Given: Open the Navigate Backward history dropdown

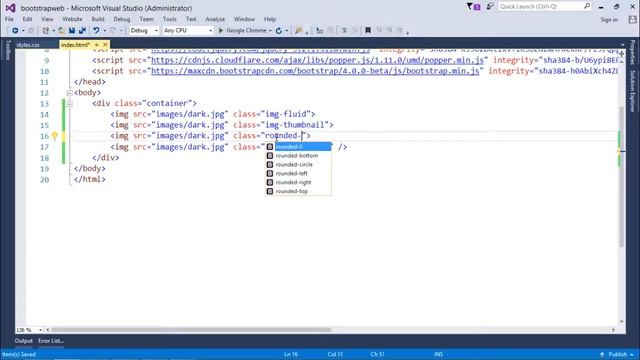Looking at the screenshot, I should 23,31.
